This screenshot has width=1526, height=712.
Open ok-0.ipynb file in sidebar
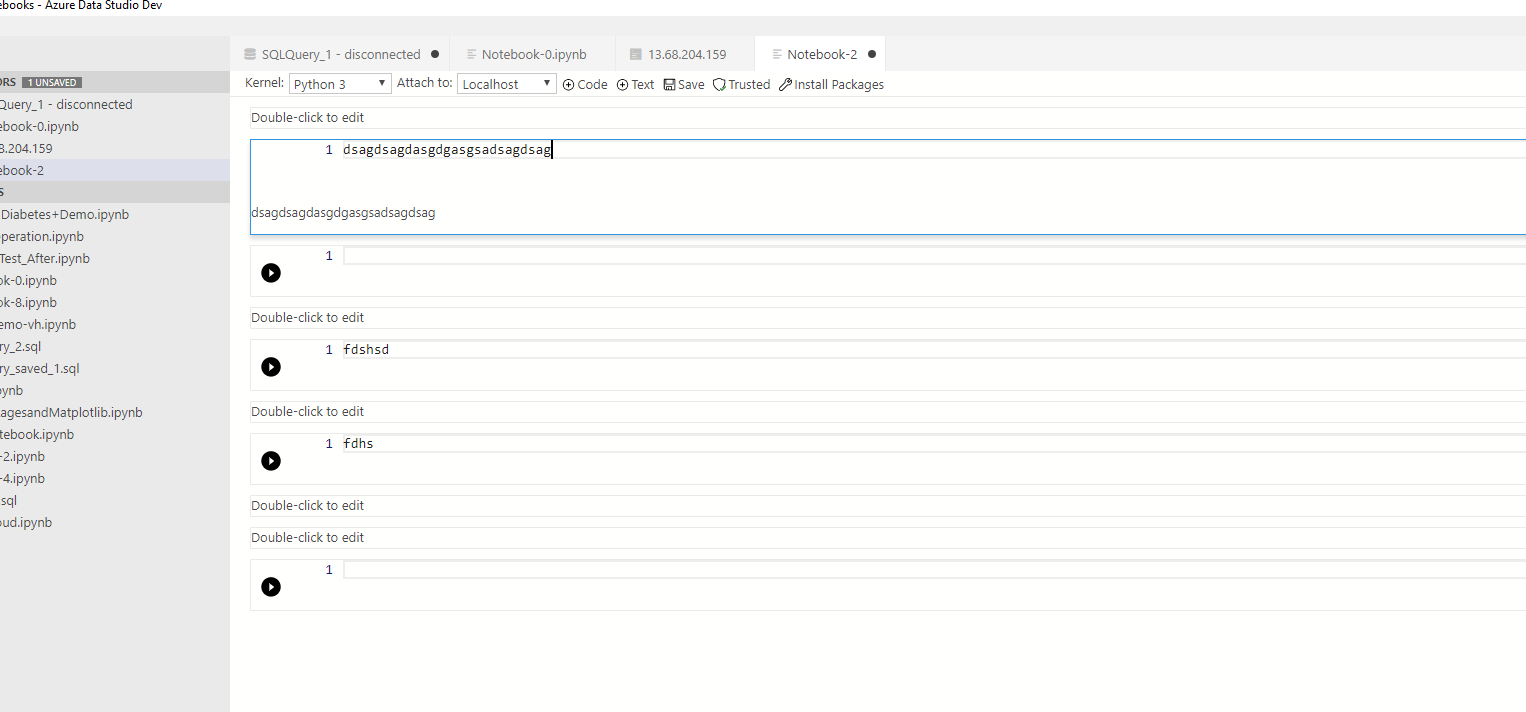point(115,280)
